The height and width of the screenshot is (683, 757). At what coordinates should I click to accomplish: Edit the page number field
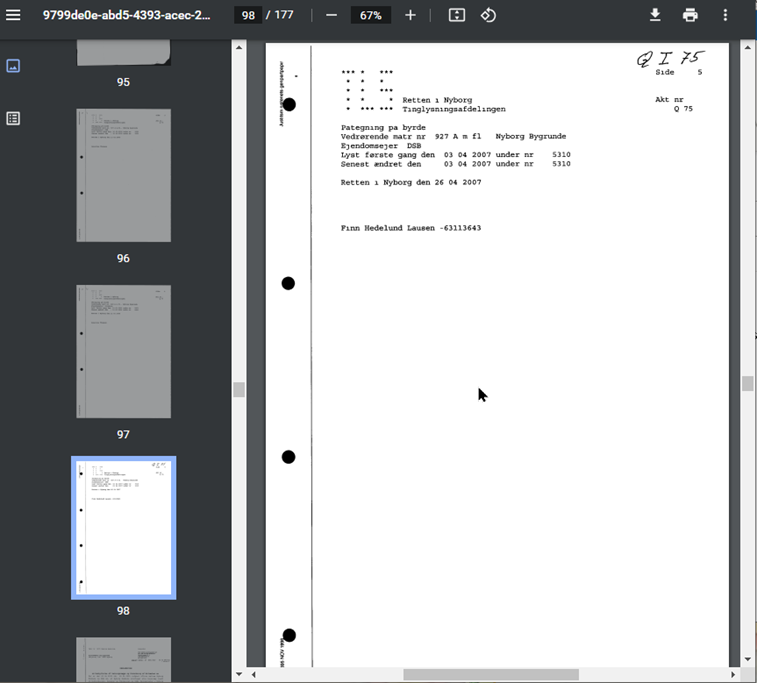[249, 16]
